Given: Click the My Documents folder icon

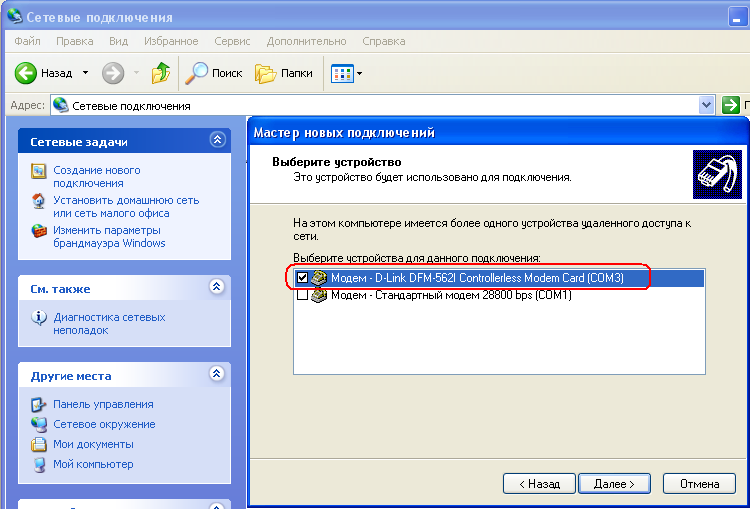Looking at the screenshot, I should [39, 445].
